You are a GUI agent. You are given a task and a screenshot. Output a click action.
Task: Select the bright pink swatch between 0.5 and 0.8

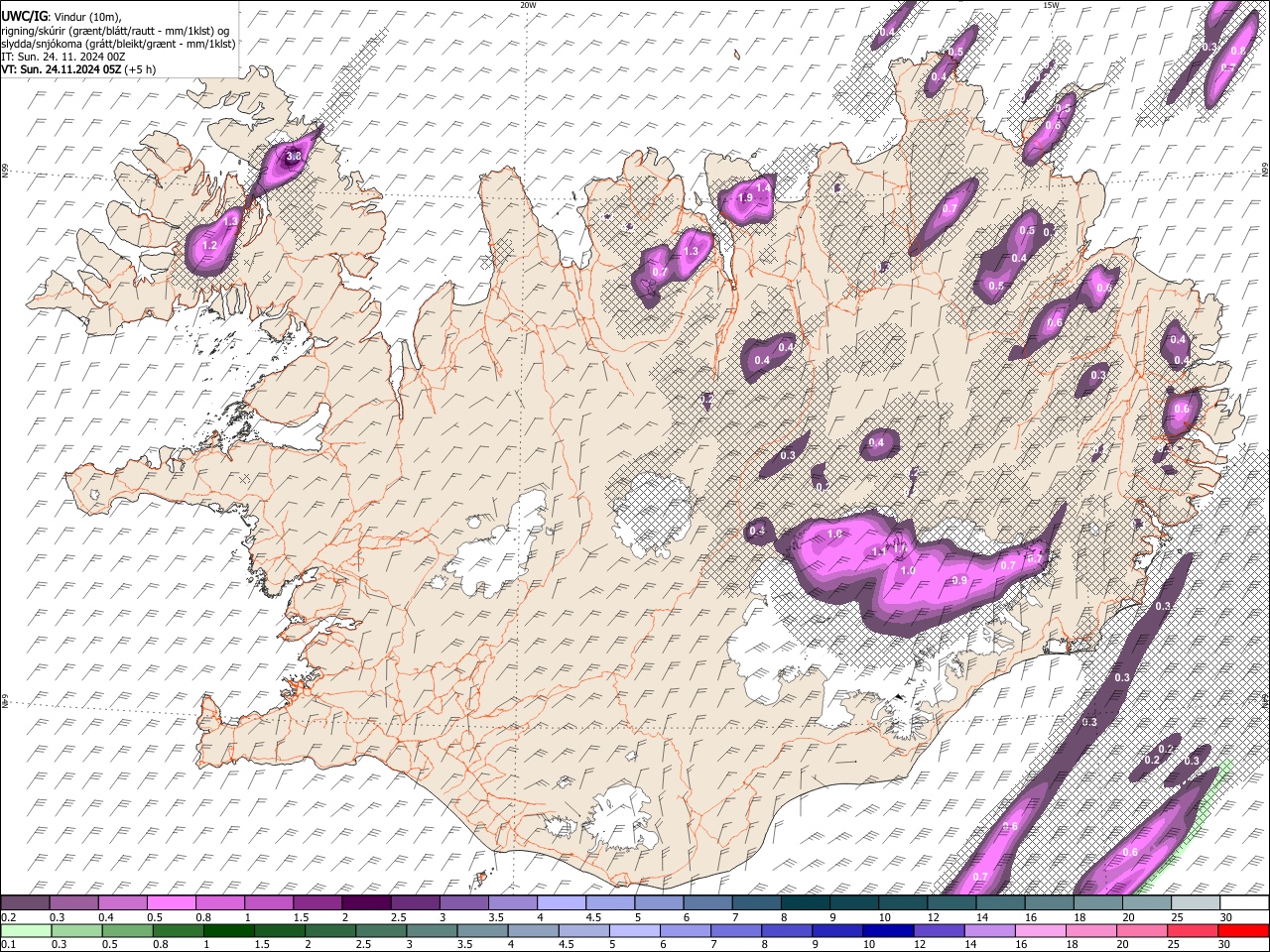coord(171,903)
